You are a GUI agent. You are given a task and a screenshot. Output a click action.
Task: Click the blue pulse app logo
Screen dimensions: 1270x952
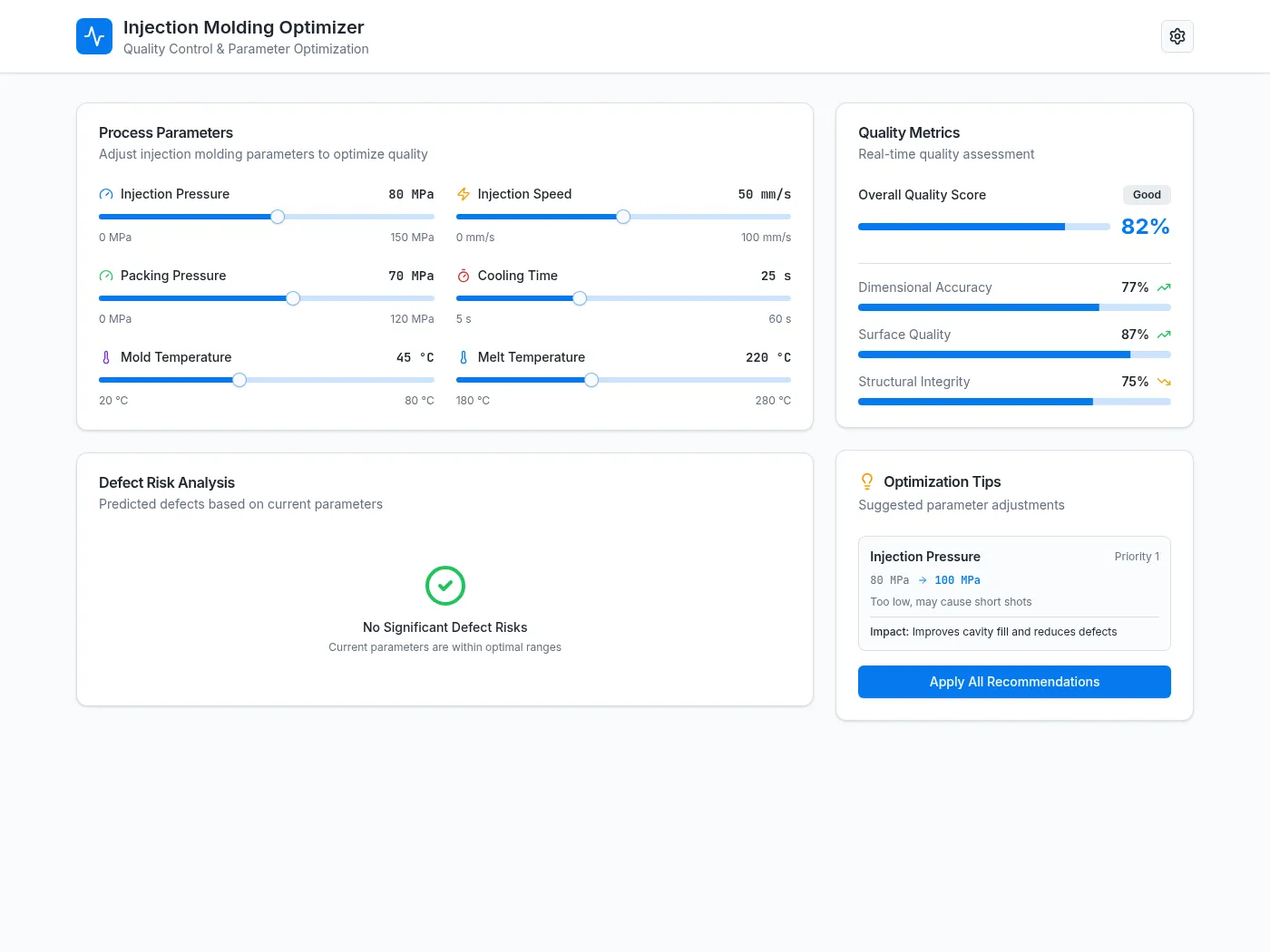coord(94,36)
